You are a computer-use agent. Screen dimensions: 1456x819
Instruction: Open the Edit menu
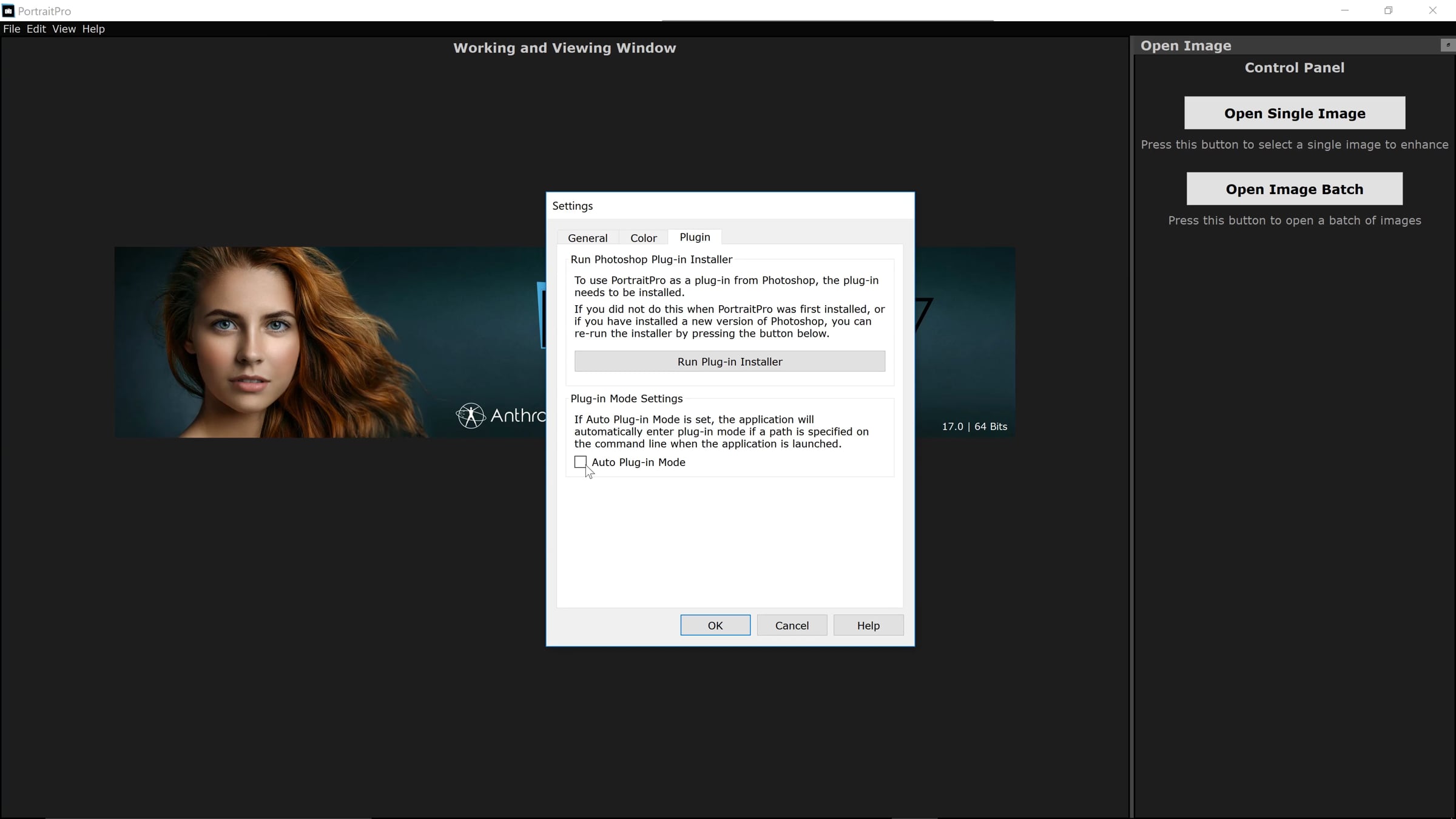(x=36, y=29)
